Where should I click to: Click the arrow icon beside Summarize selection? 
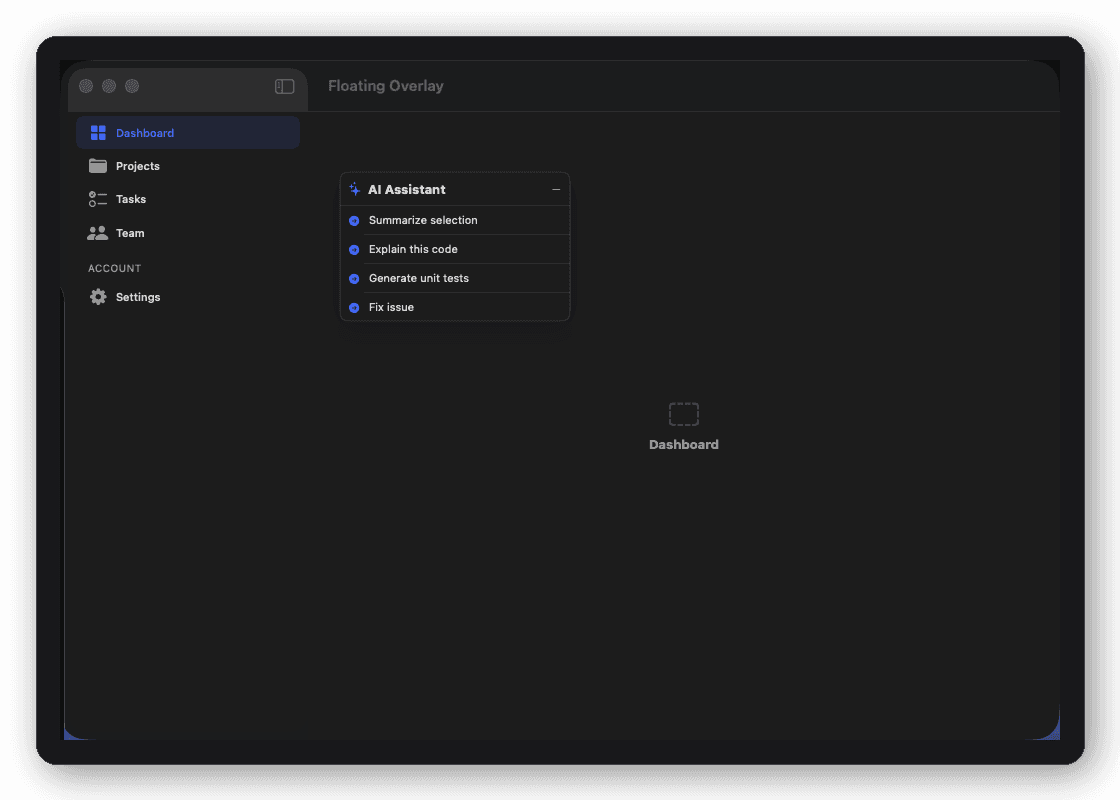click(354, 221)
